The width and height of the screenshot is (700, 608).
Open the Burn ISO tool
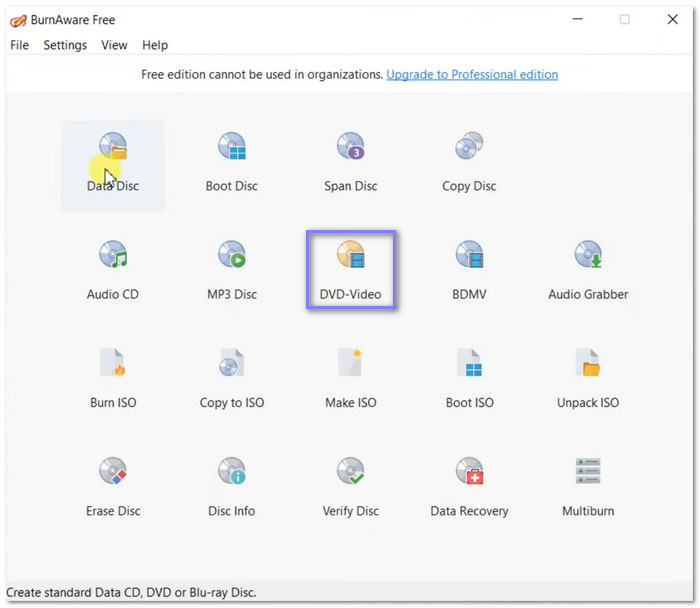click(x=112, y=379)
